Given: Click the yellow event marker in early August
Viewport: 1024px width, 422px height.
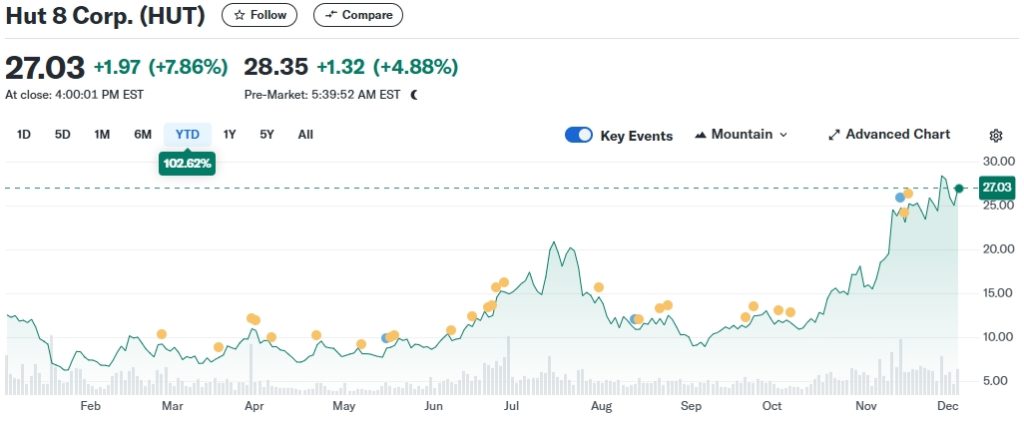Looking at the screenshot, I should click(598, 287).
